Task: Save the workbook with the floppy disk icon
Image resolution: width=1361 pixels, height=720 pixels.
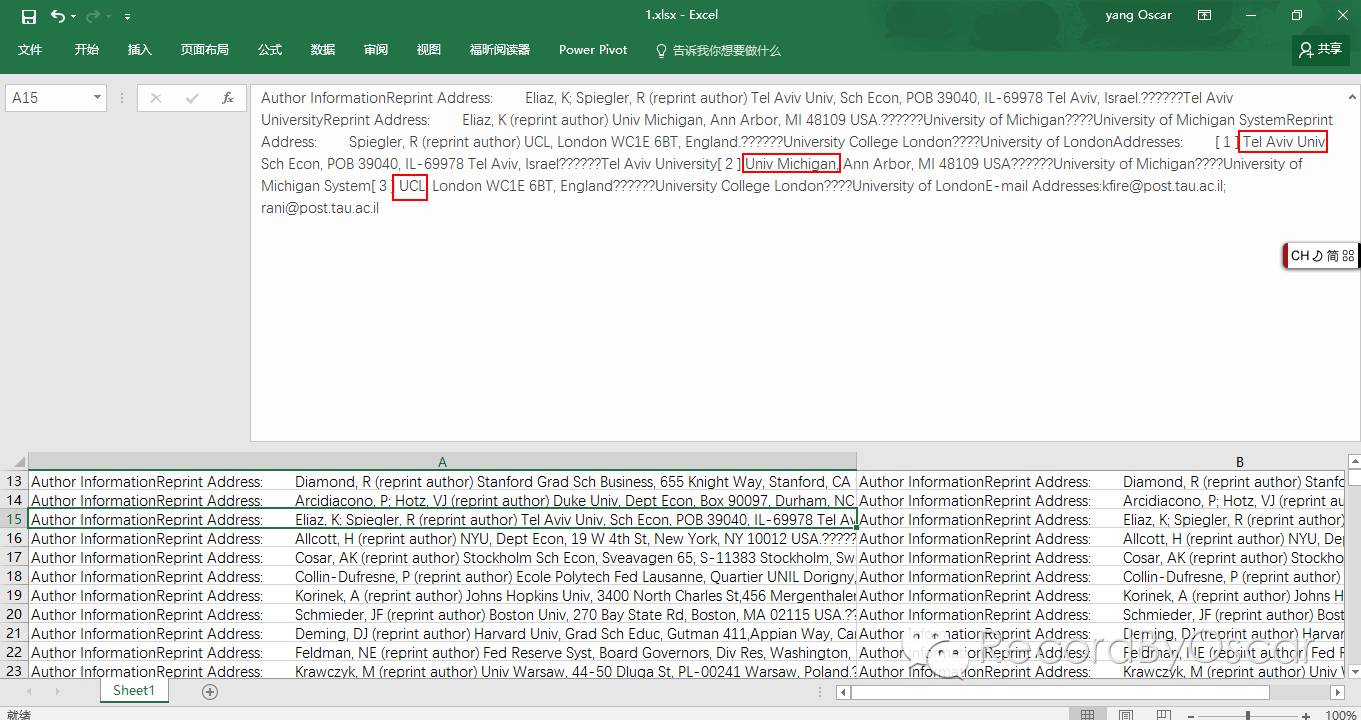Action: tap(28, 16)
